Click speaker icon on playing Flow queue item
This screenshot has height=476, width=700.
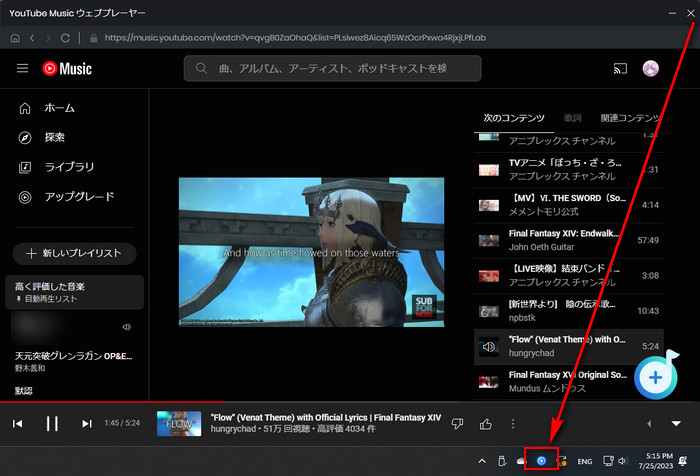click(489, 347)
